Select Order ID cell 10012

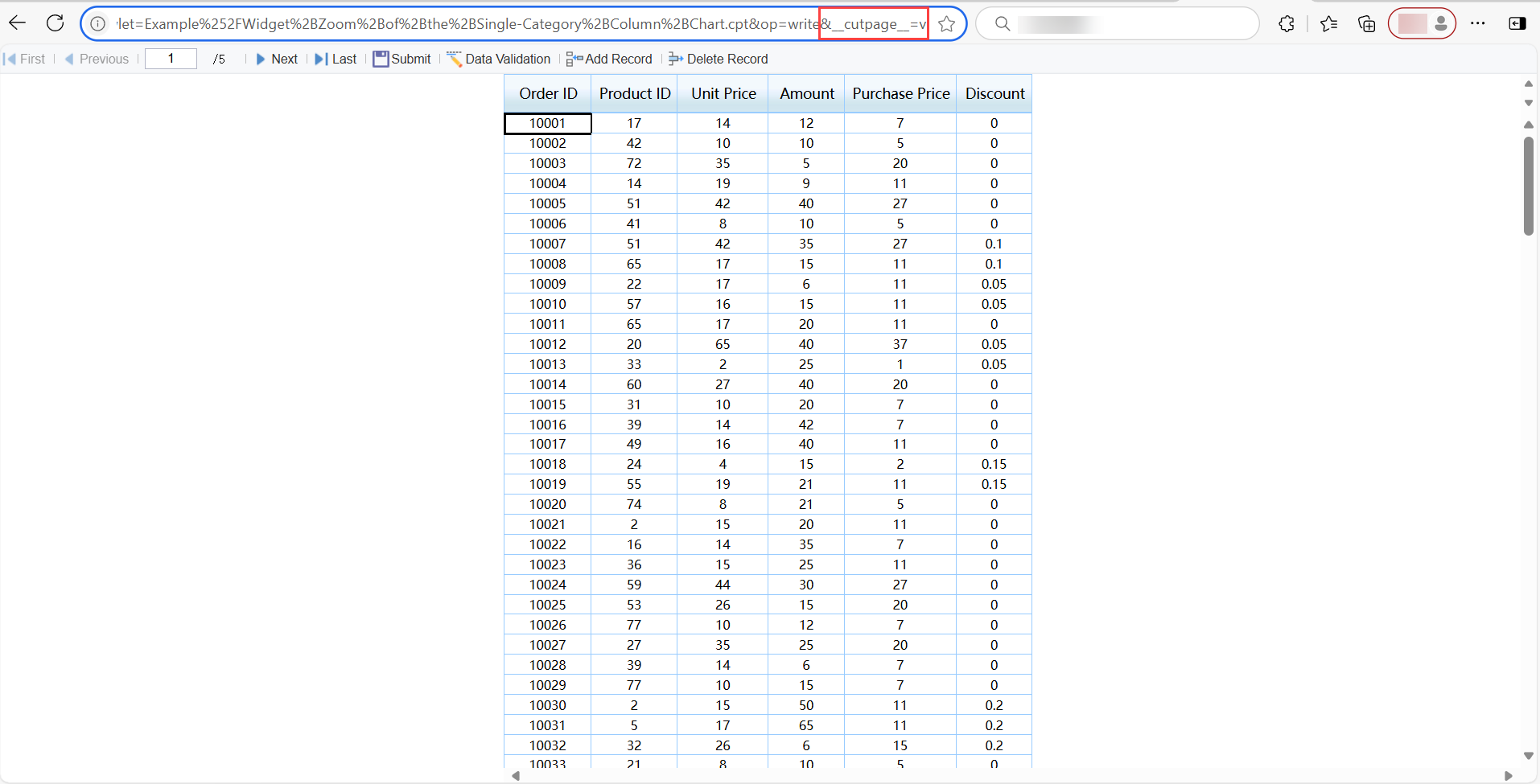[x=548, y=344]
